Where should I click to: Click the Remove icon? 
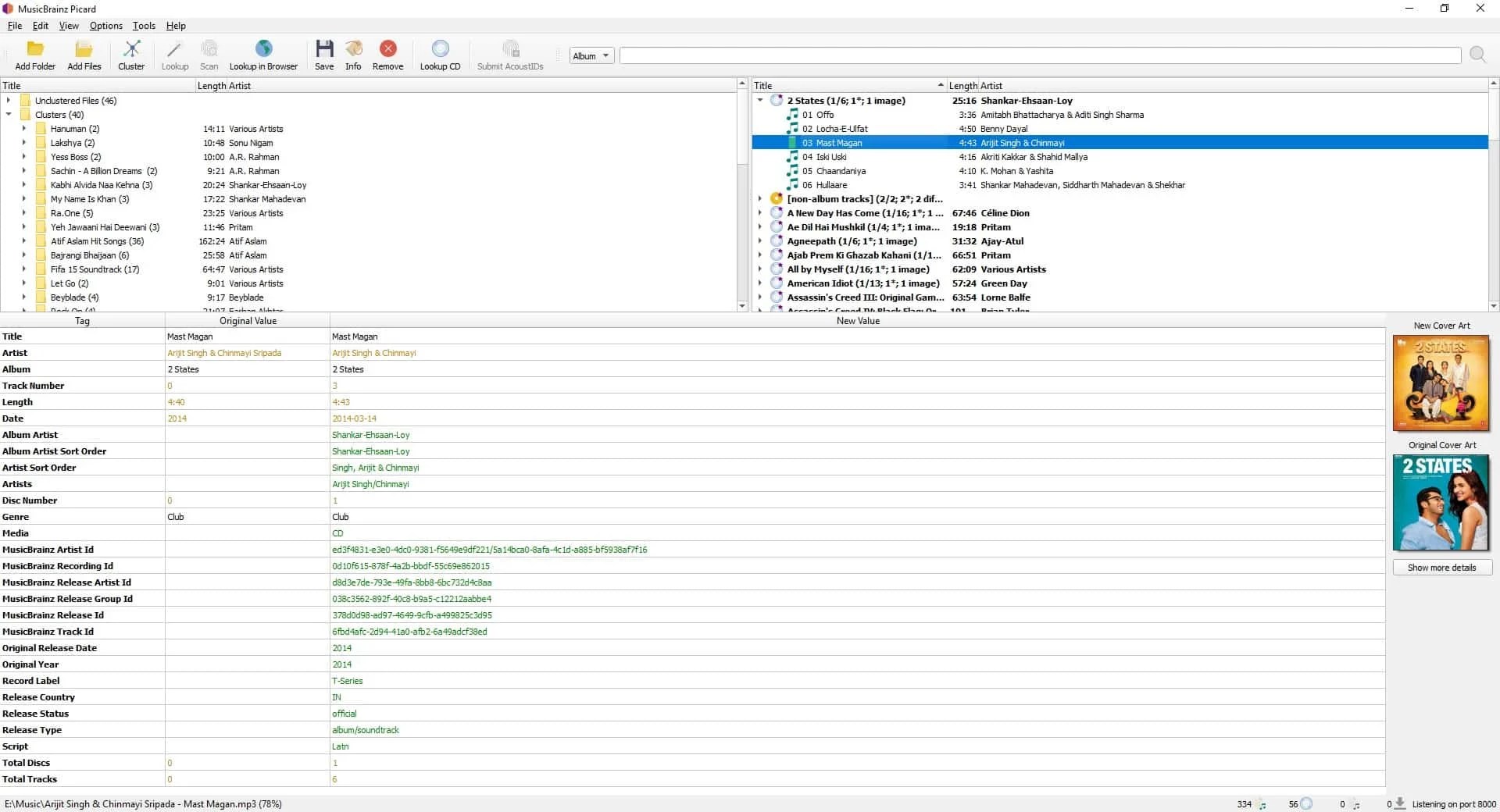[387, 55]
